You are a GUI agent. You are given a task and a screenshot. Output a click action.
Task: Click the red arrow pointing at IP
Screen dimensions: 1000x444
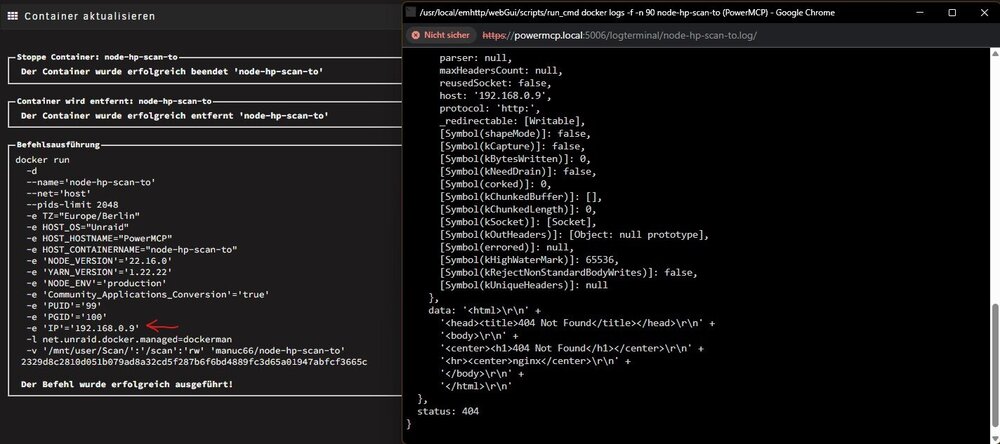pos(162,327)
